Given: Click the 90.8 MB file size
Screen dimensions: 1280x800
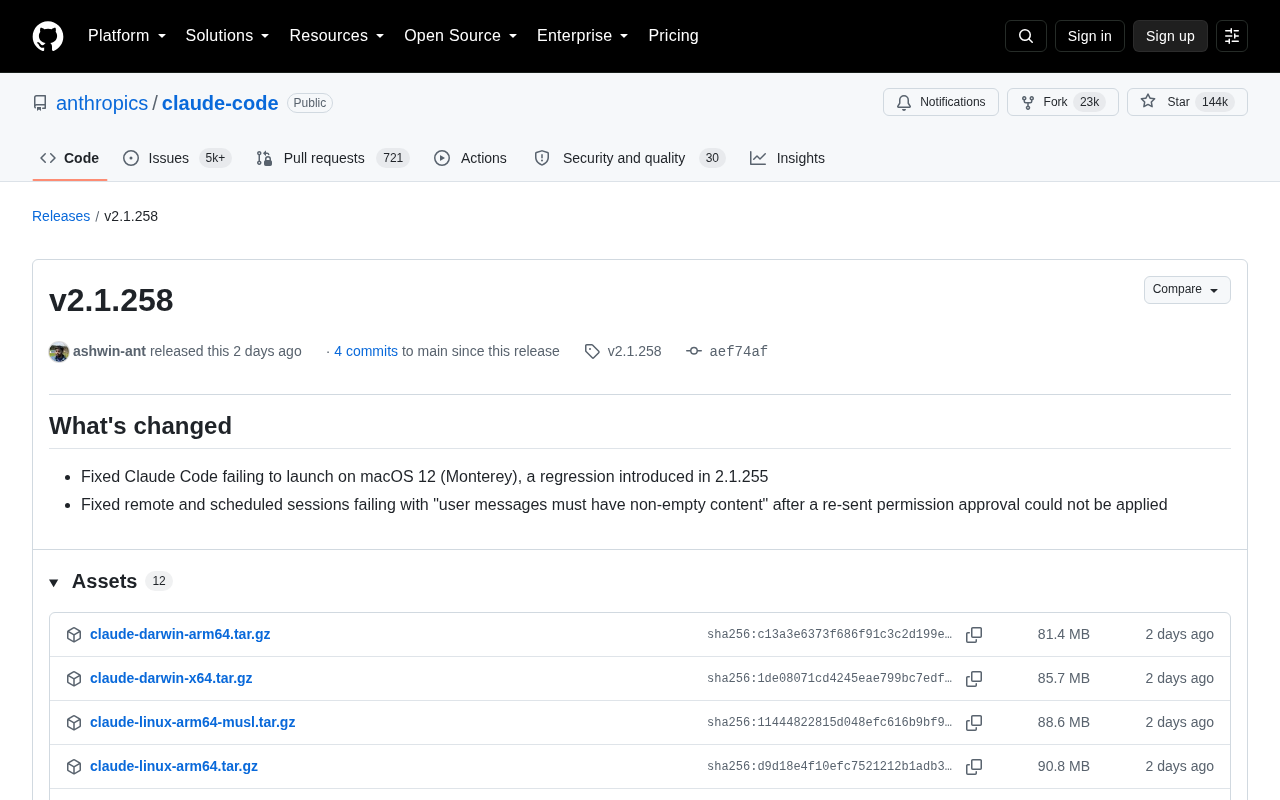Looking at the screenshot, I should coord(1063,766).
